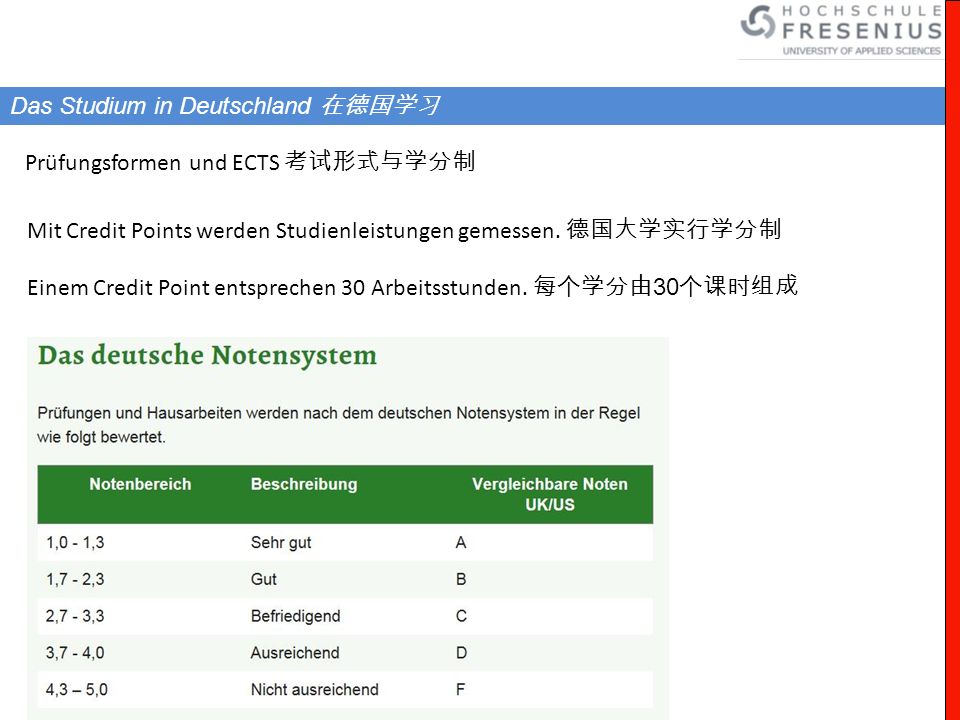Click the Hochschule Fresenius logo
Viewport: 960px width, 720px height.
pyautogui.click(x=841, y=30)
